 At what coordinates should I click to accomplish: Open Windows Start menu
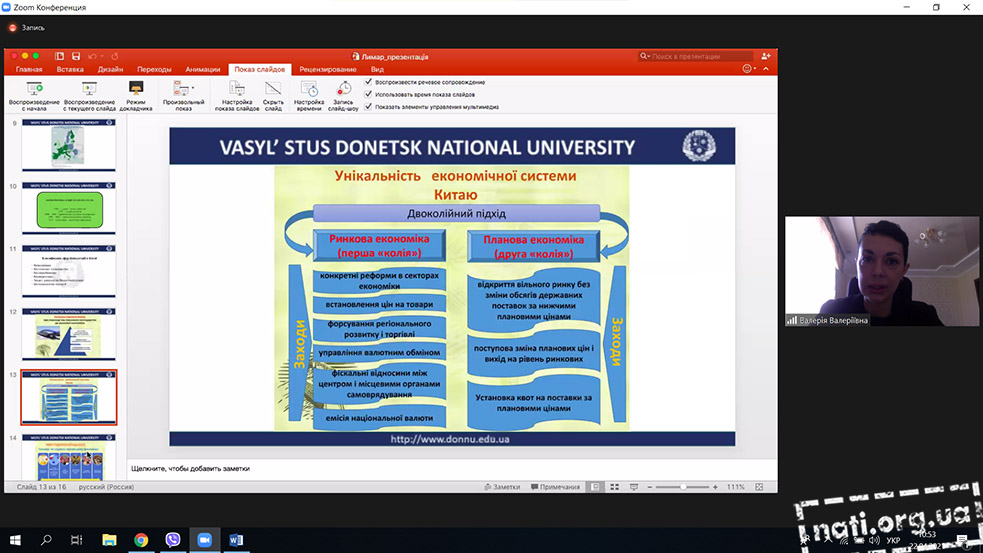15,540
